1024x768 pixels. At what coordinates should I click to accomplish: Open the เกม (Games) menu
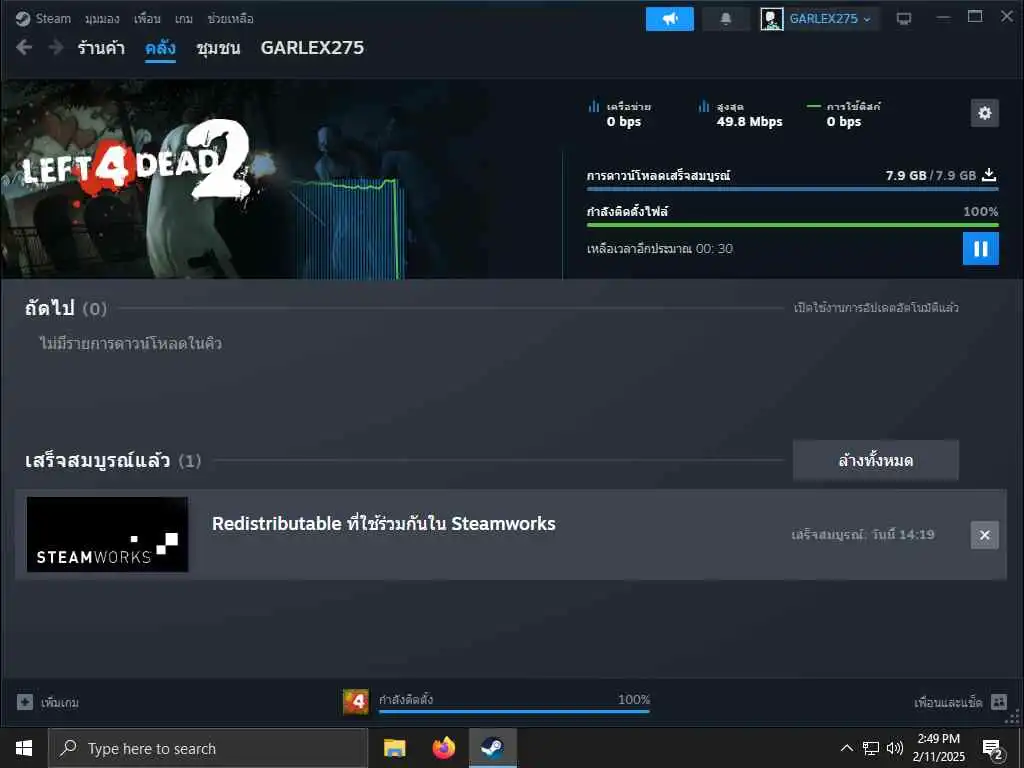point(184,19)
